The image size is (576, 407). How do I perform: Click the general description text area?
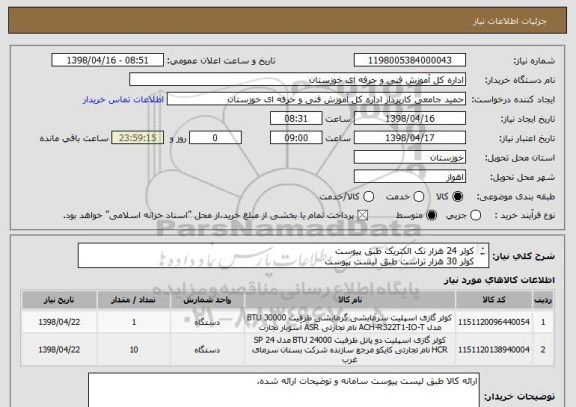(x=283, y=255)
